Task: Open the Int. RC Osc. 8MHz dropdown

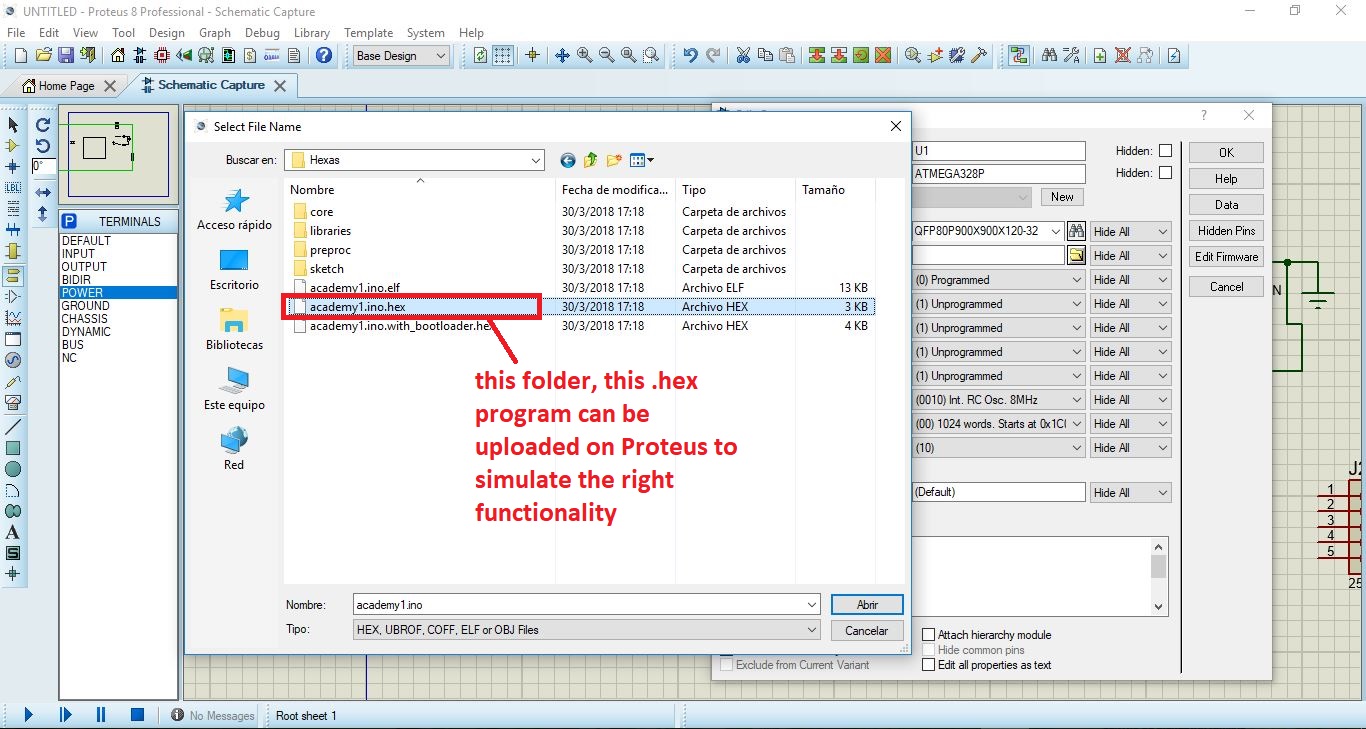Action: coord(999,400)
